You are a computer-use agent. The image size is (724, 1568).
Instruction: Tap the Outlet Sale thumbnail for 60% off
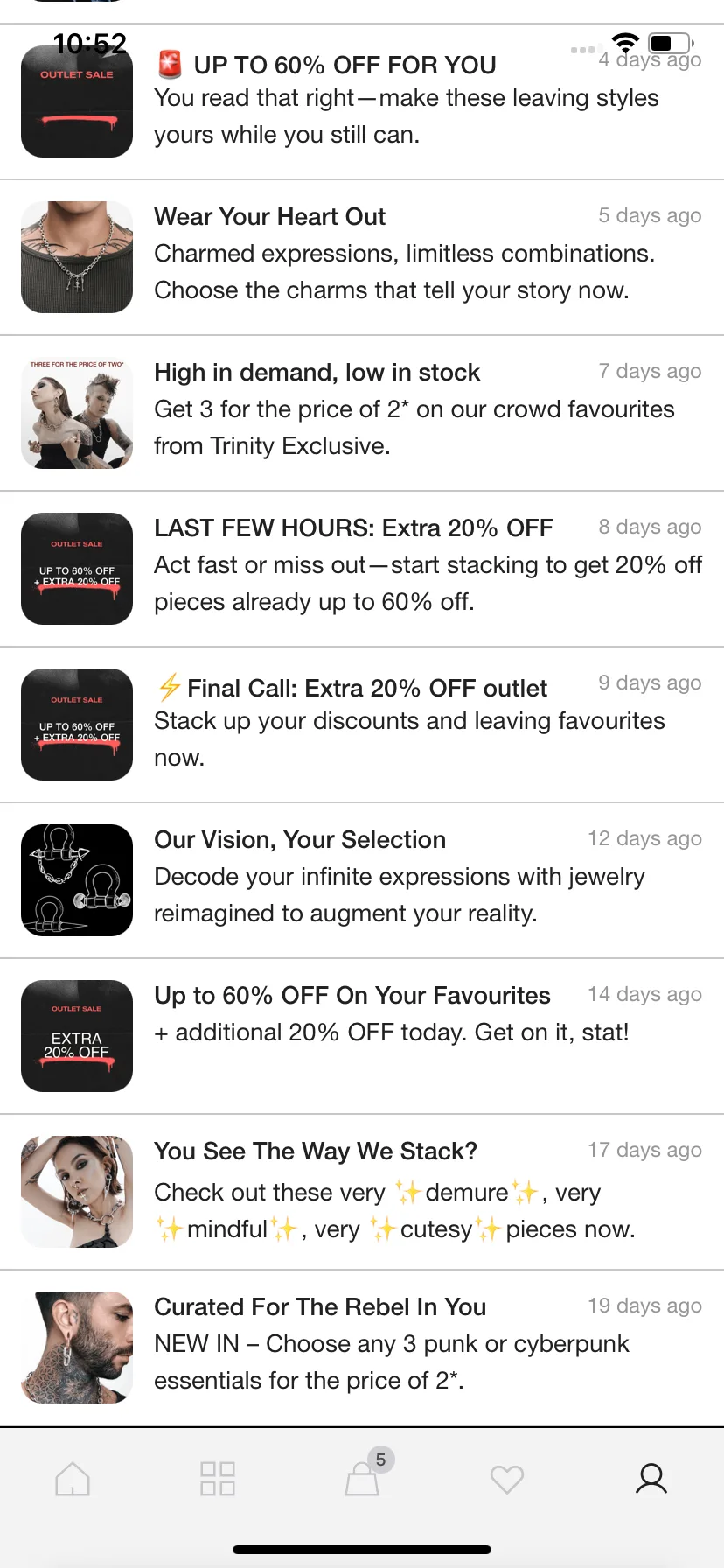(77, 101)
